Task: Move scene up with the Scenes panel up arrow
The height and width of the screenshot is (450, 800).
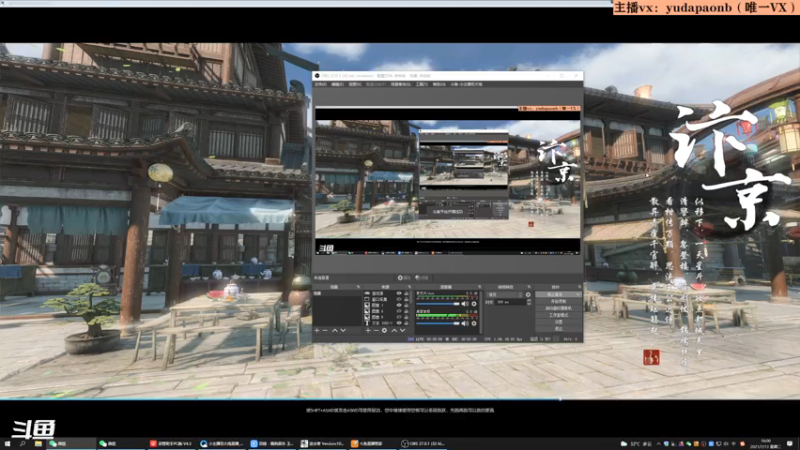Action: [335, 331]
